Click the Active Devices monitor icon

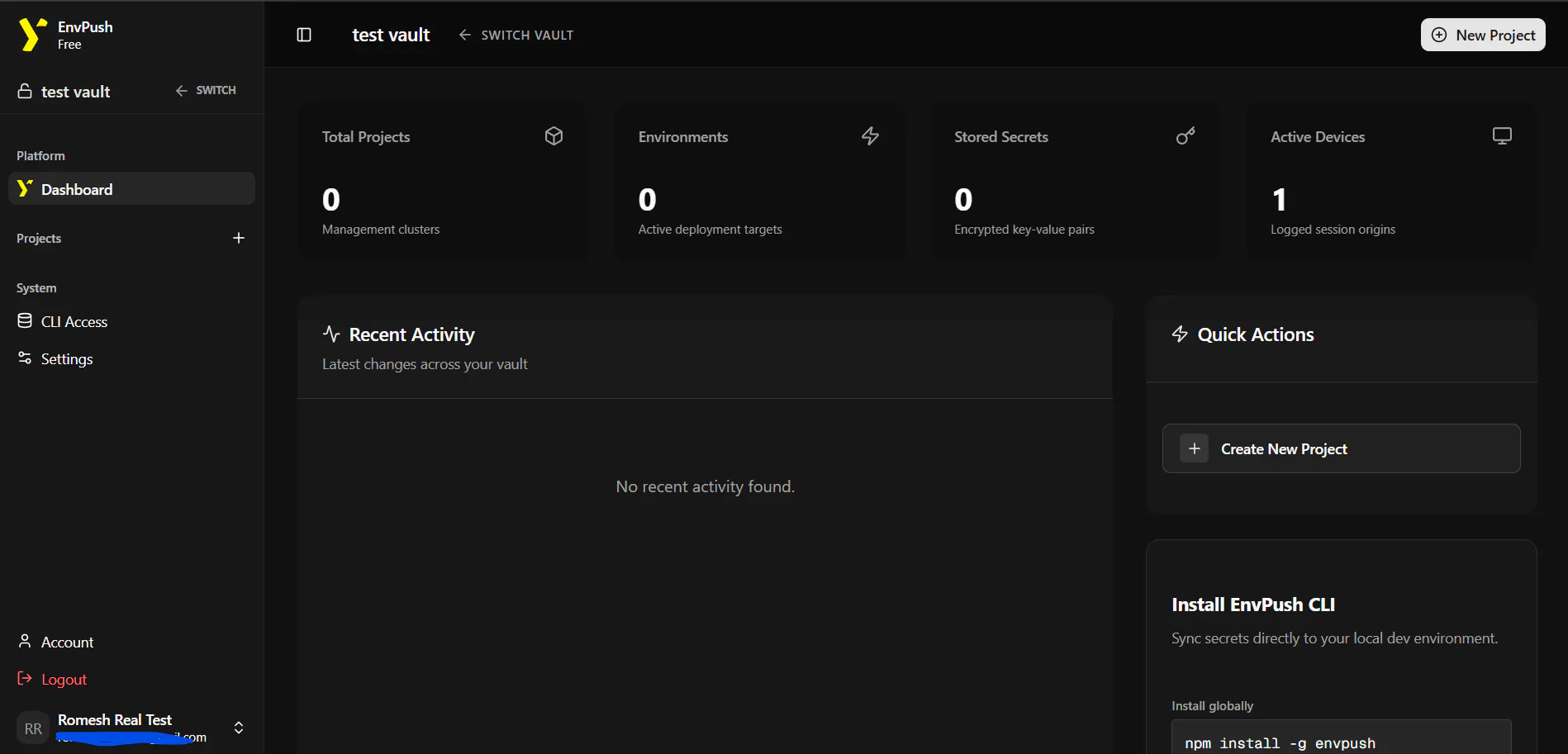[1503, 136]
